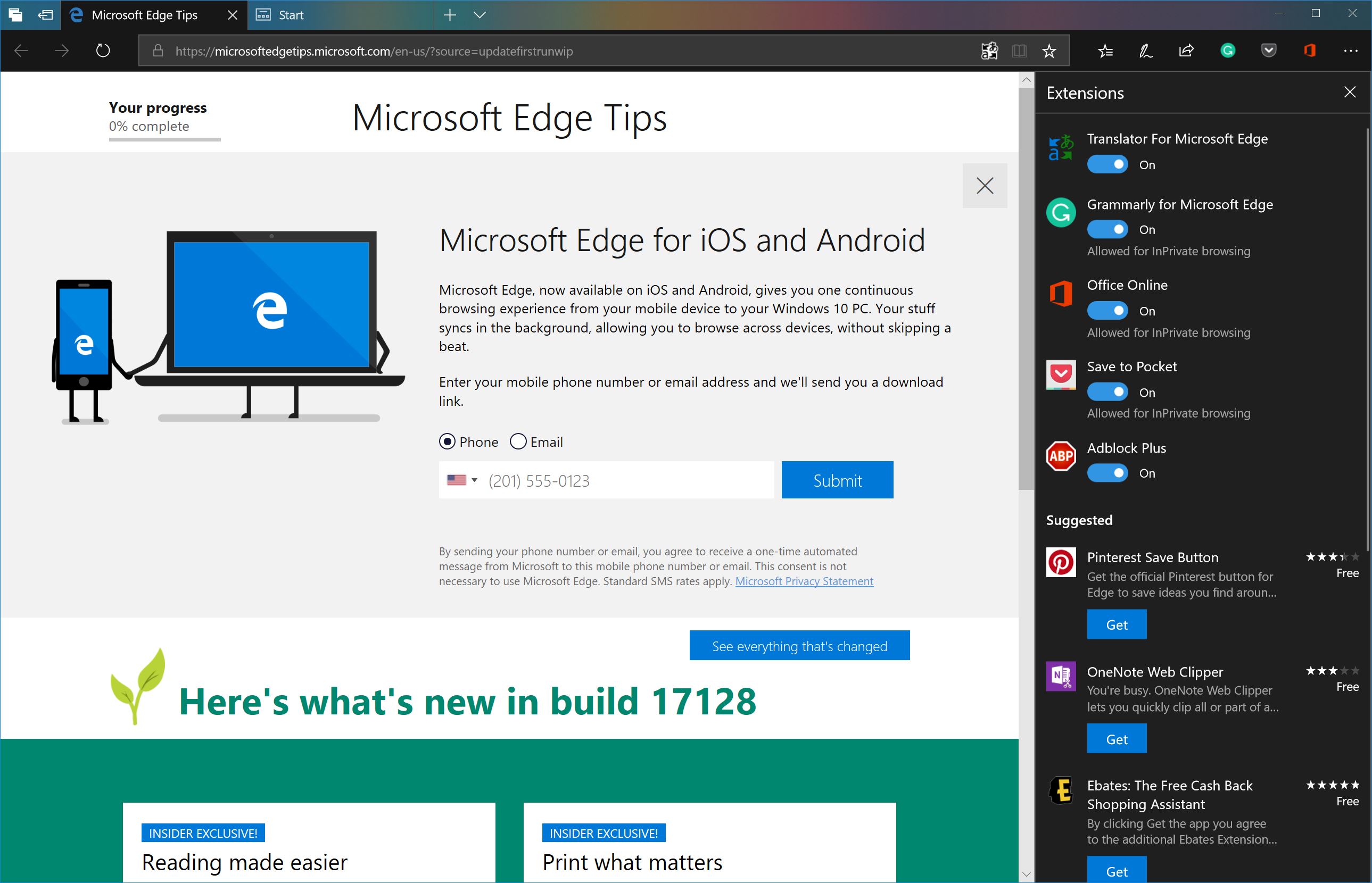1372x883 pixels.
Task: Disable the Save to Pocket toggle
Action: 1107,392
